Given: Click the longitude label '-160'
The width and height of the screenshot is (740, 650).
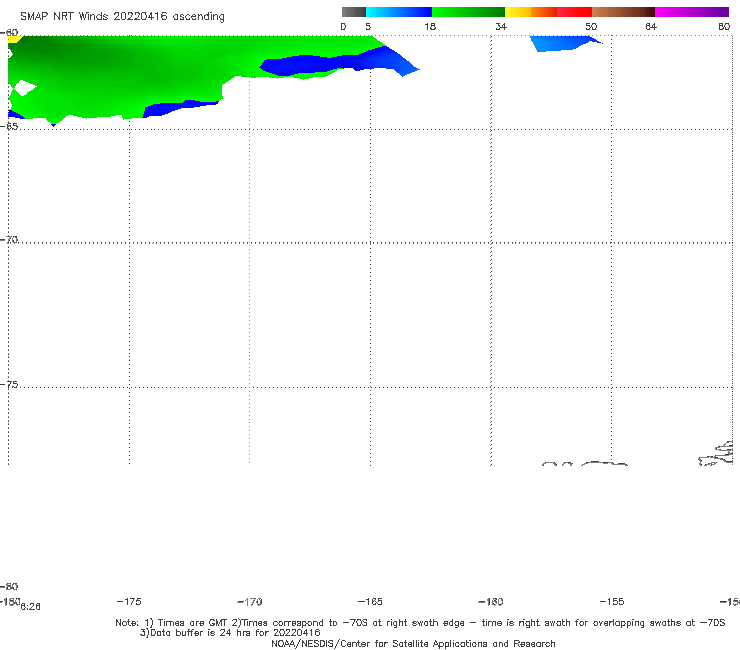Looking at the screenshot, I should [491, 602].
